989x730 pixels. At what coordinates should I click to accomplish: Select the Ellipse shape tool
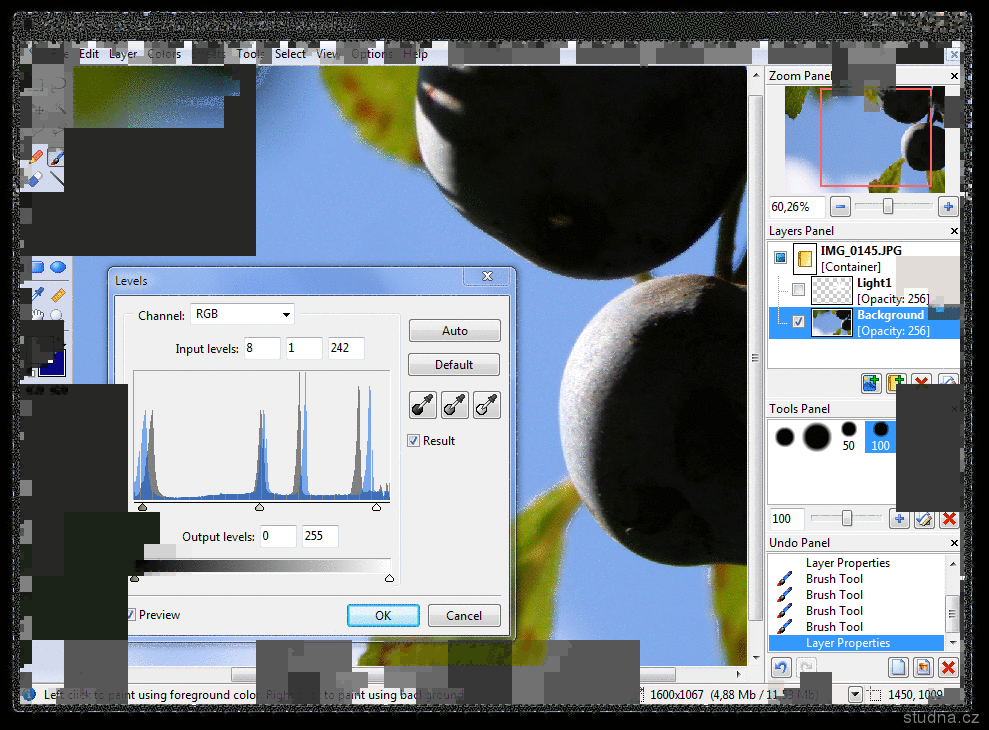point(58,267)
